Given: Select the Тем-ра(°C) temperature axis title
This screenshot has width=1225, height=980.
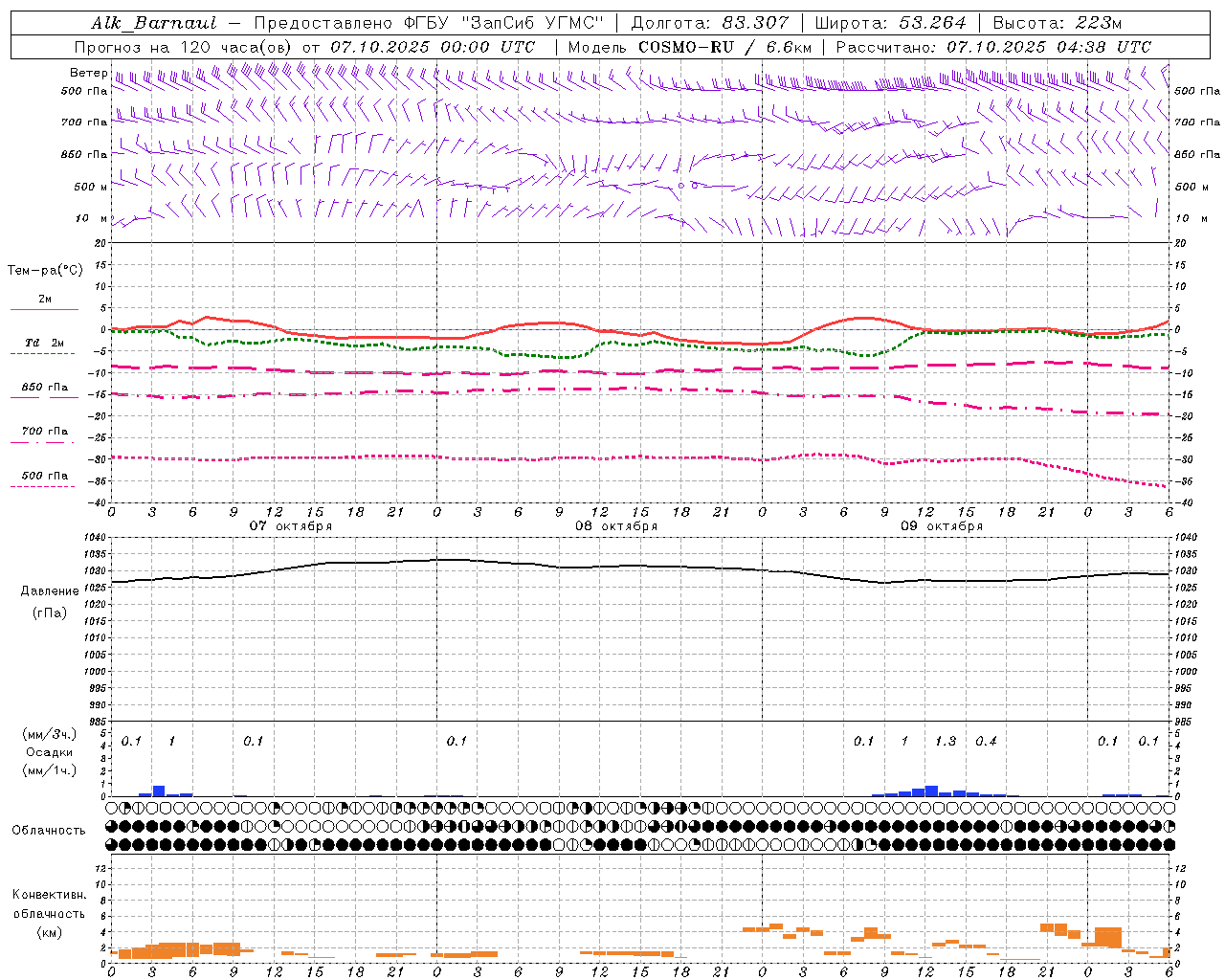Looking at the screenshot, I should (x=45, y=271).
